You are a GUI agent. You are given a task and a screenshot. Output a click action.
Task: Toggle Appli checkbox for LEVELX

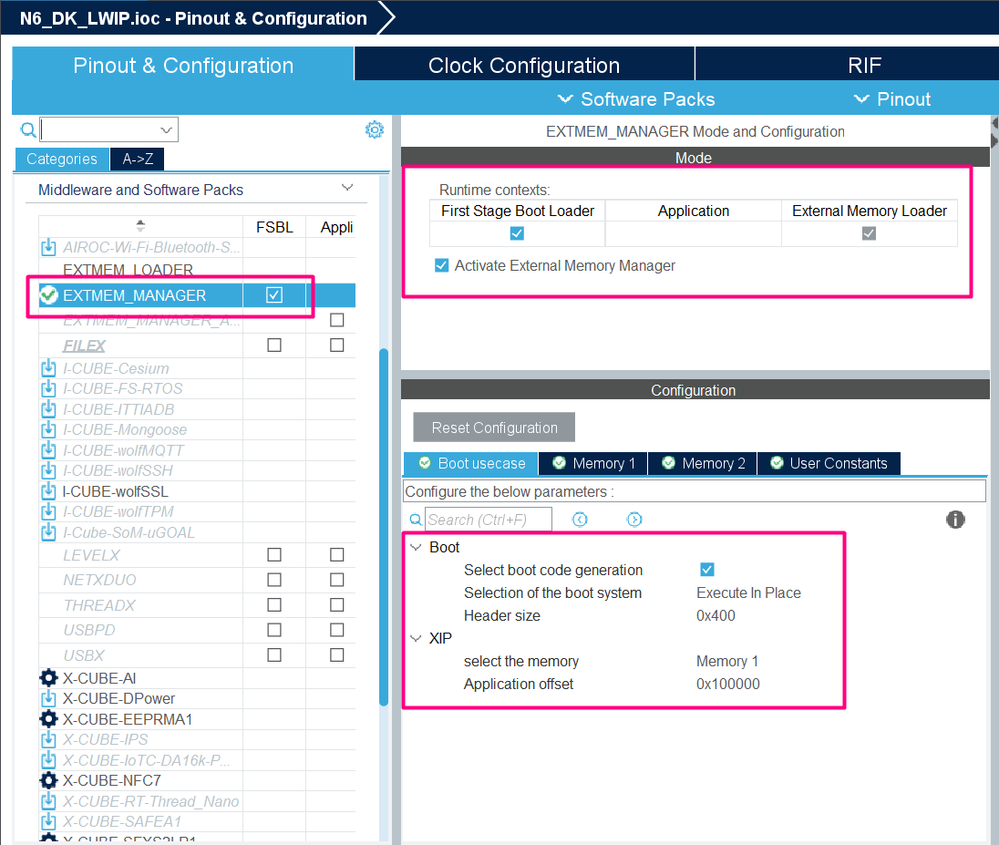point(337,554)
